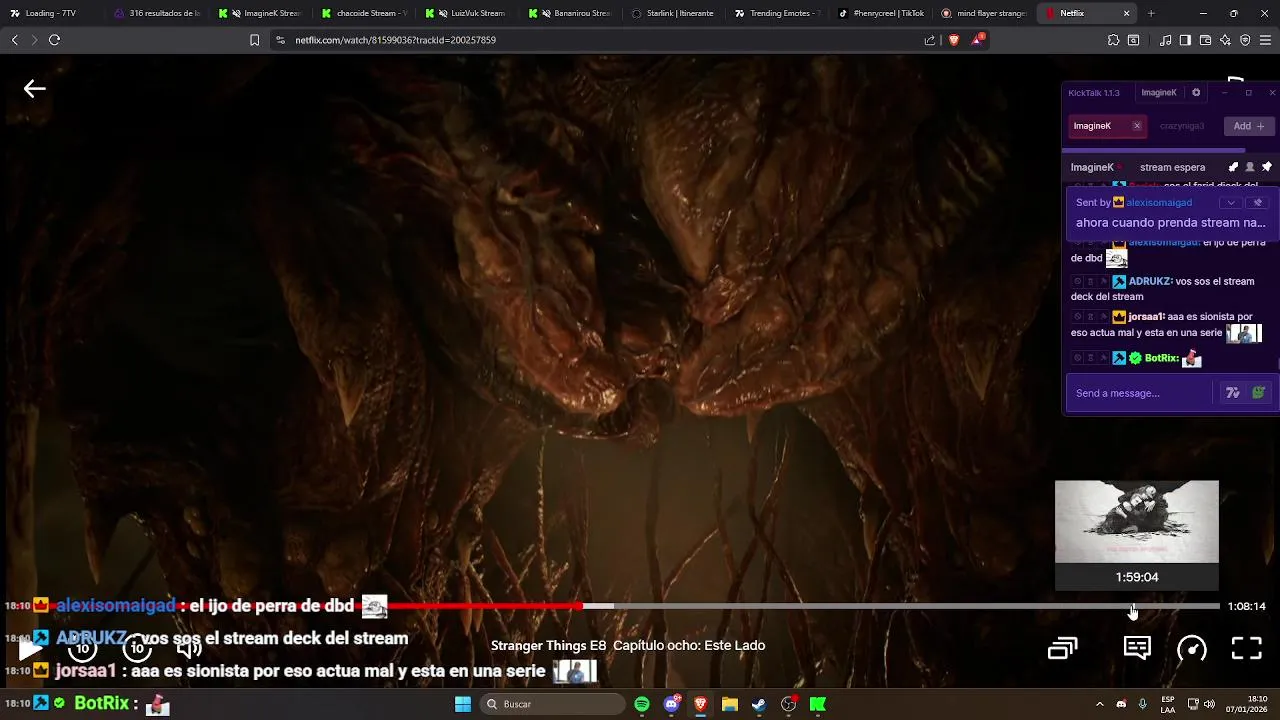Open the share page icon in address bar
Viewport: 1280px width, 720px height.
(930, 40)
